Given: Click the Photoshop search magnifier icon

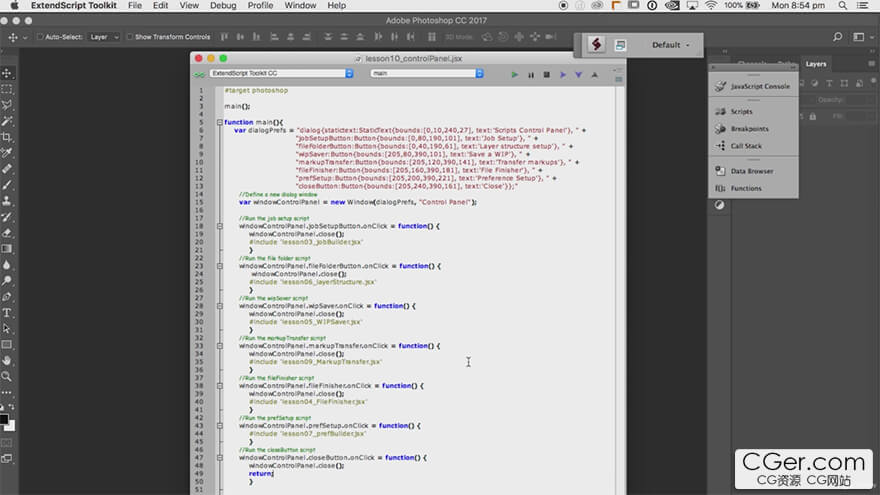Looking at the screenshot, I should 837,37.
